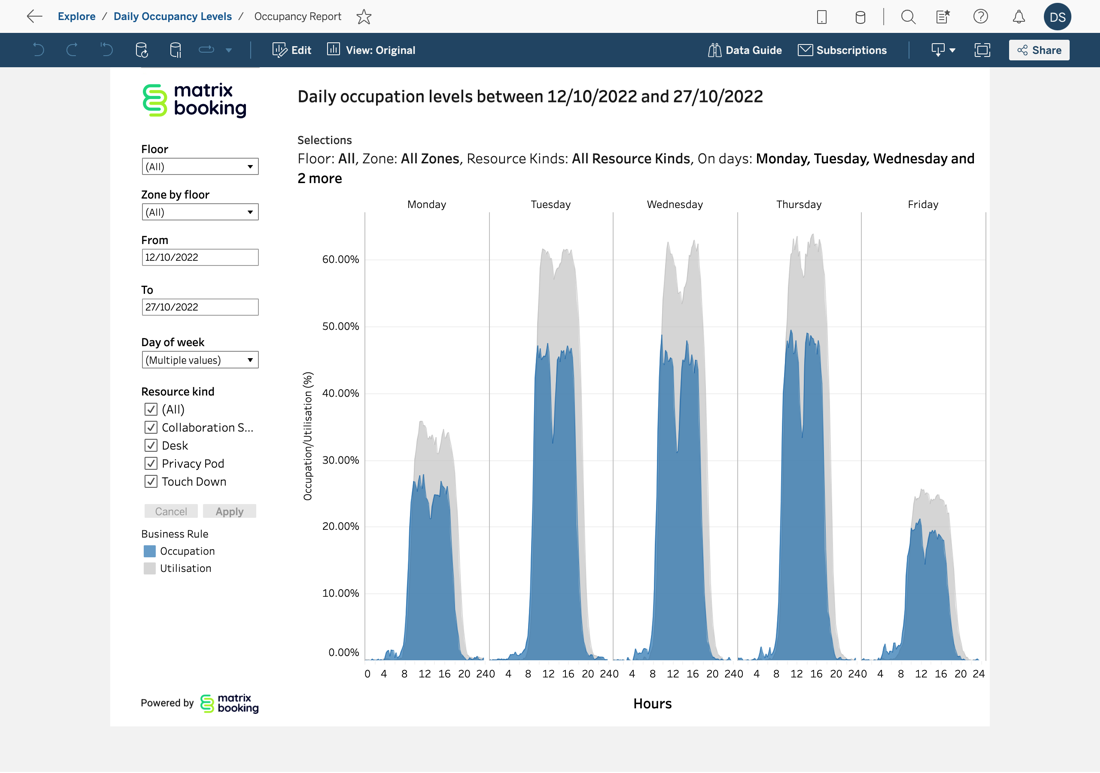Image resolution: width=1100 pixels, height=773 pixels.
Task: Expand the Floor dropdown
Action: click(200, 167)
